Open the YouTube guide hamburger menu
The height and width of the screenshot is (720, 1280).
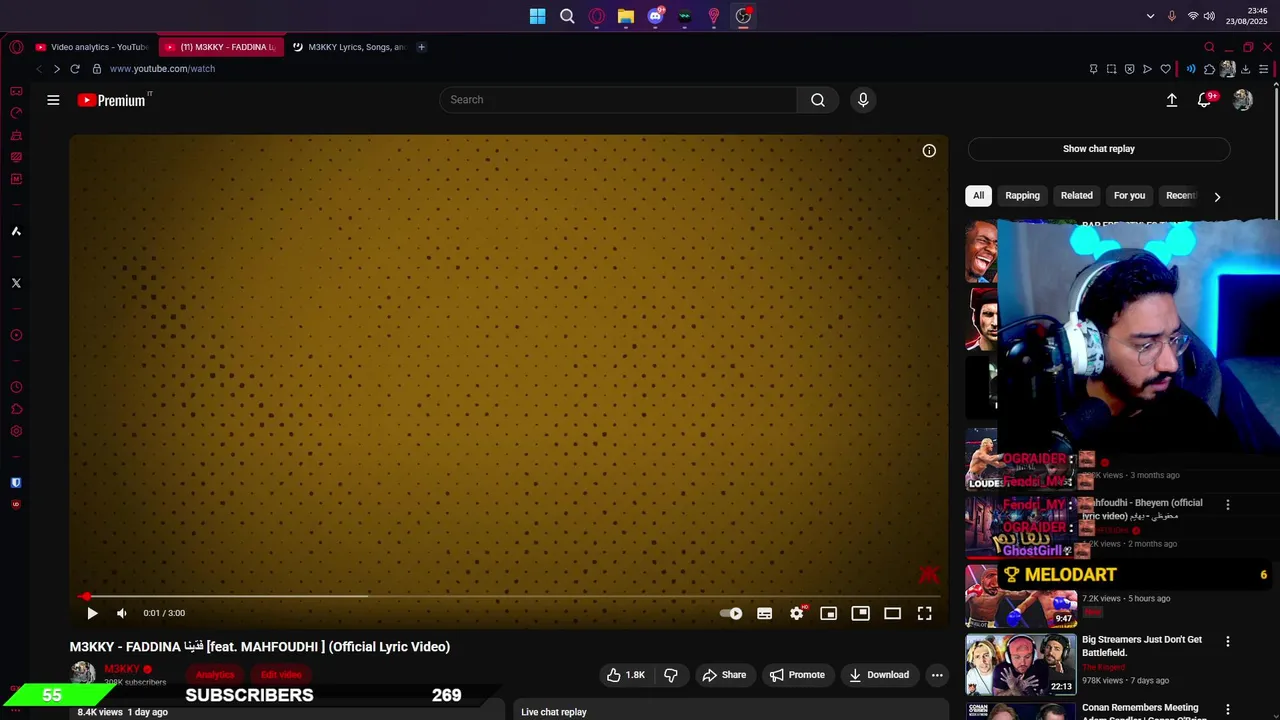click(53, 100)
